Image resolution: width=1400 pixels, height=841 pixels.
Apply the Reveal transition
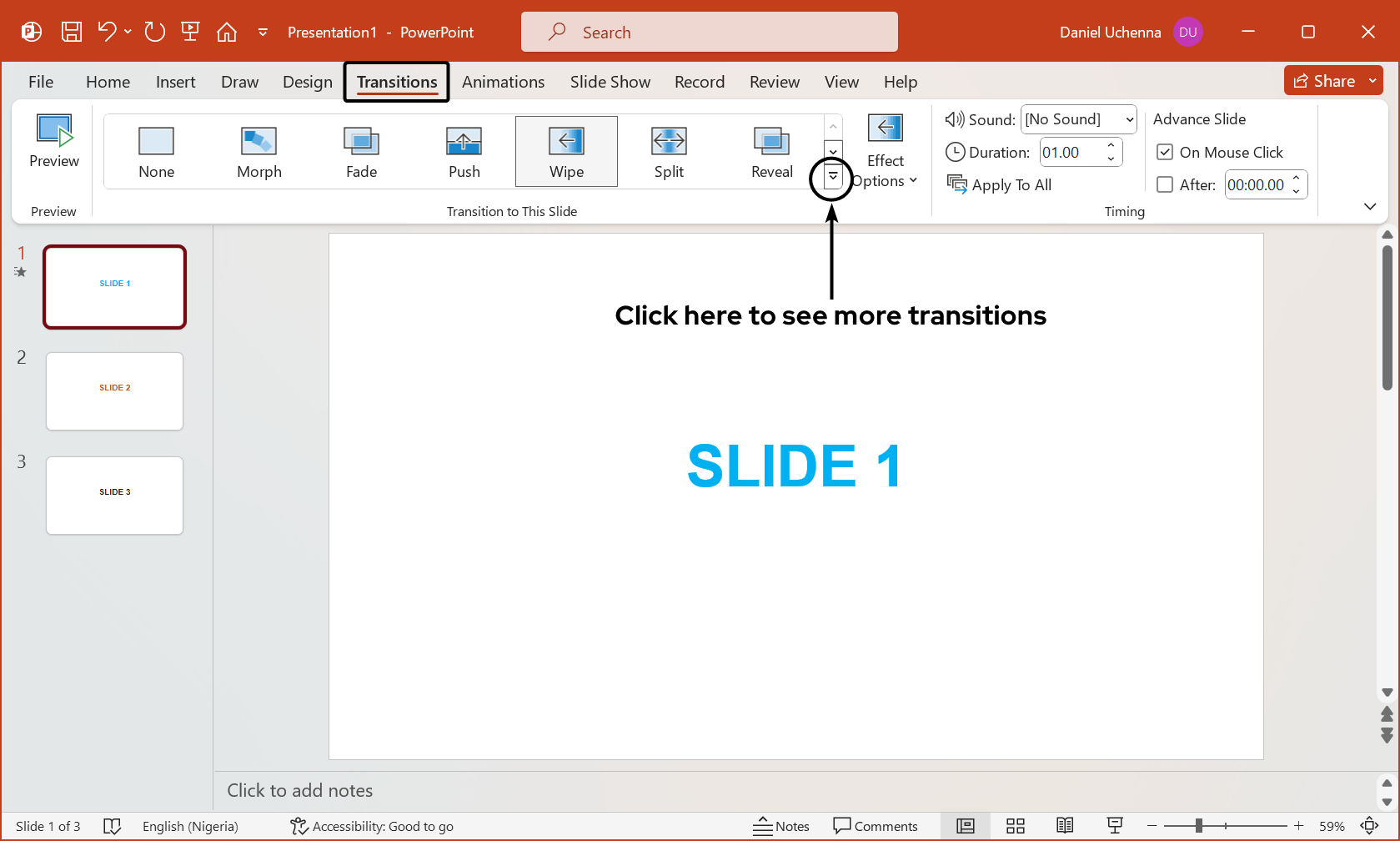tap(770, 151)
